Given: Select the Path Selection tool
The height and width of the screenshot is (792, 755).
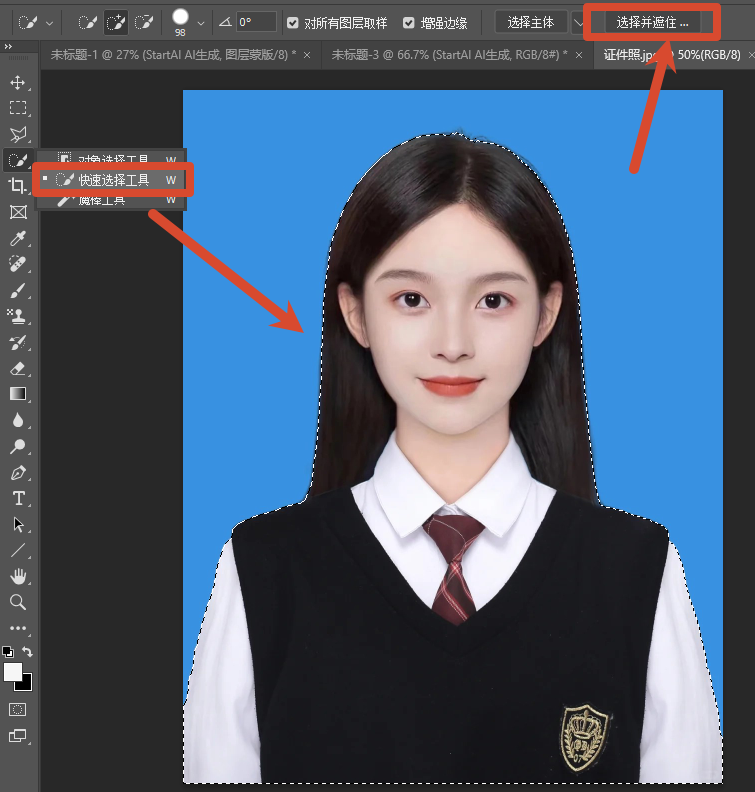Looking at the screenshot, I should point(18,525).
